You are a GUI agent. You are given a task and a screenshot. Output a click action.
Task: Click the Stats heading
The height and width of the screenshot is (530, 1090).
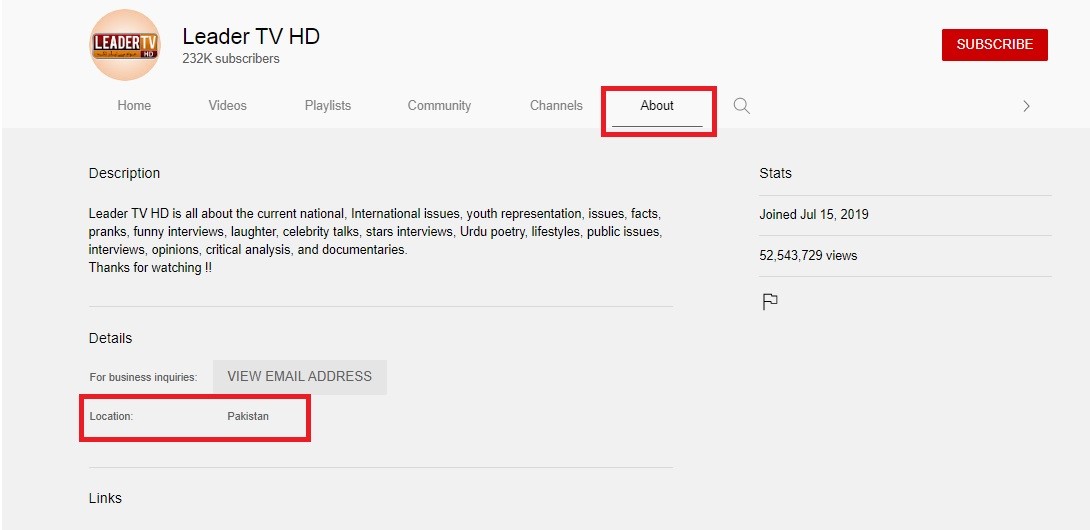[776, 173]
